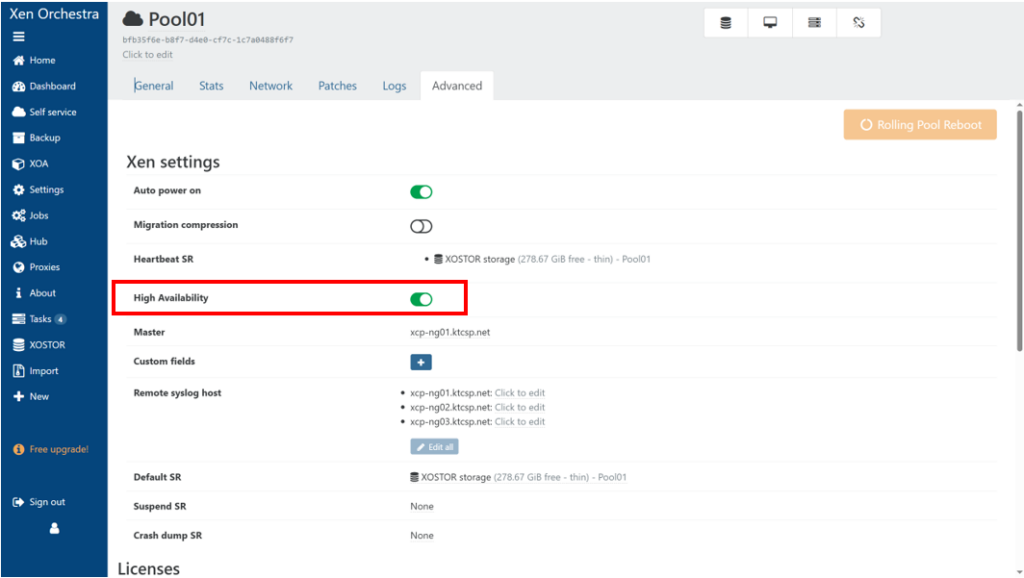Open the user profile icon in sidebar
The width and height of the screenshot is (1024, 578).
[54, 529]
